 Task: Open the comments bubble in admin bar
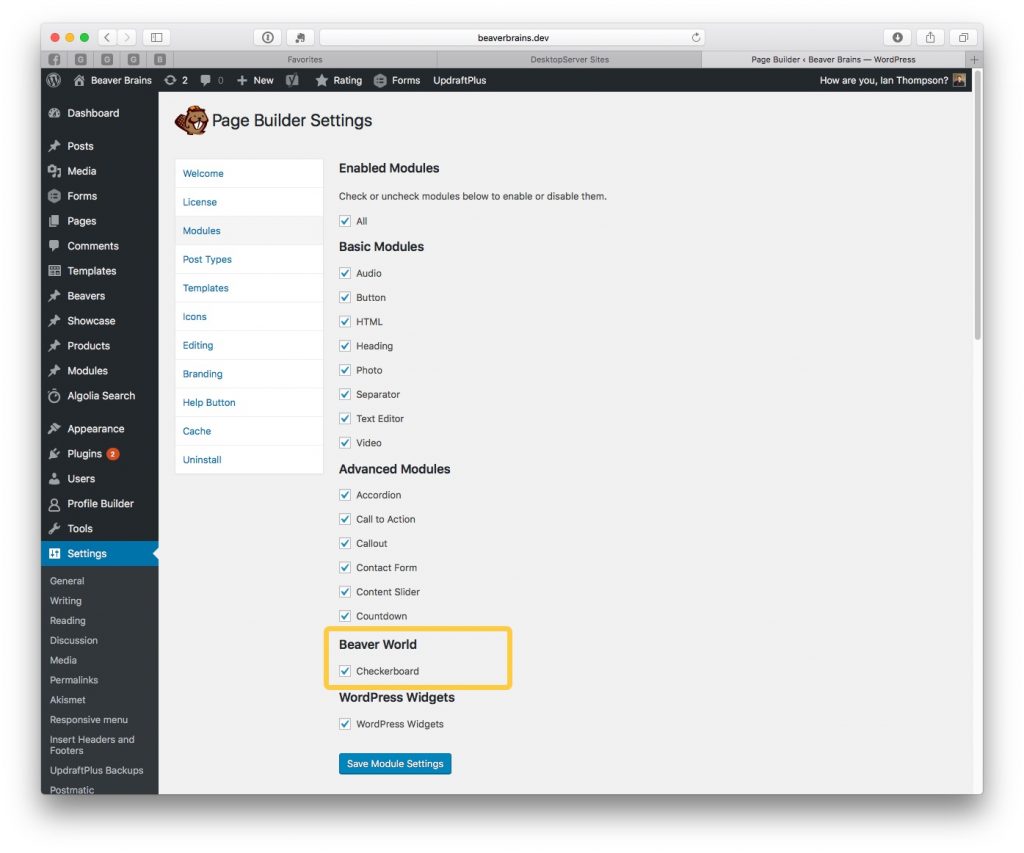[212, 80]
